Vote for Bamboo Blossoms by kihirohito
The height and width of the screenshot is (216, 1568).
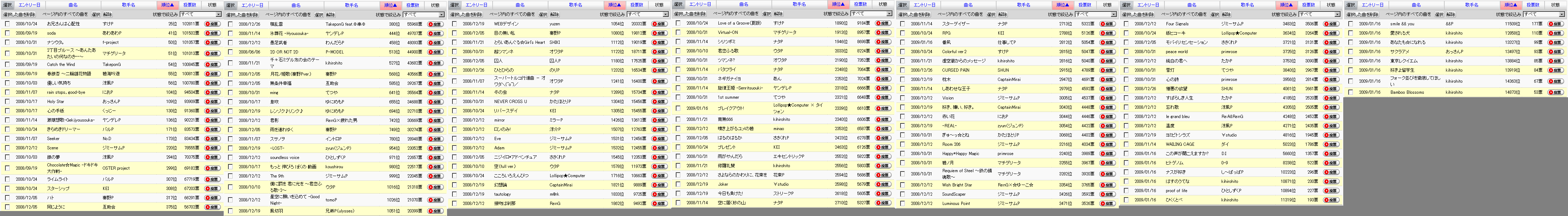pos(1556,92)
